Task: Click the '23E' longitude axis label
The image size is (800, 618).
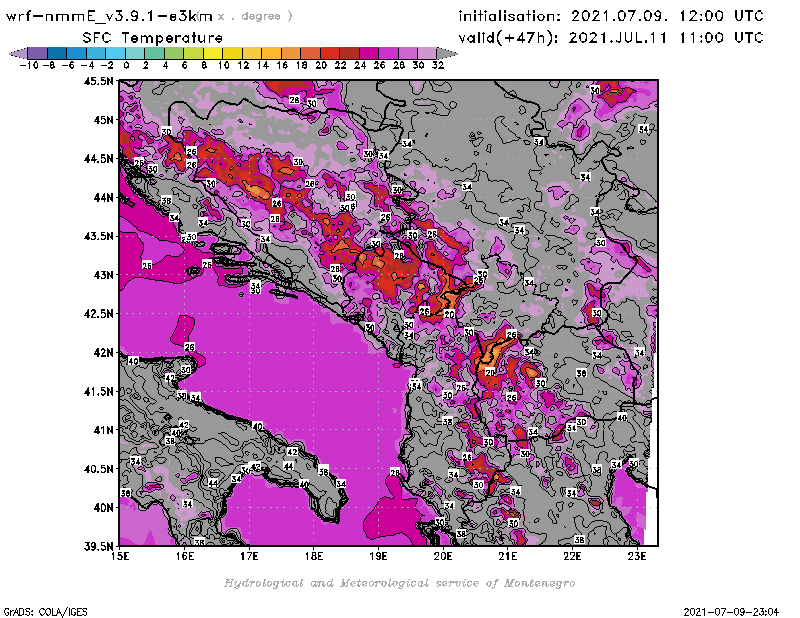Action: click(637, 556)
